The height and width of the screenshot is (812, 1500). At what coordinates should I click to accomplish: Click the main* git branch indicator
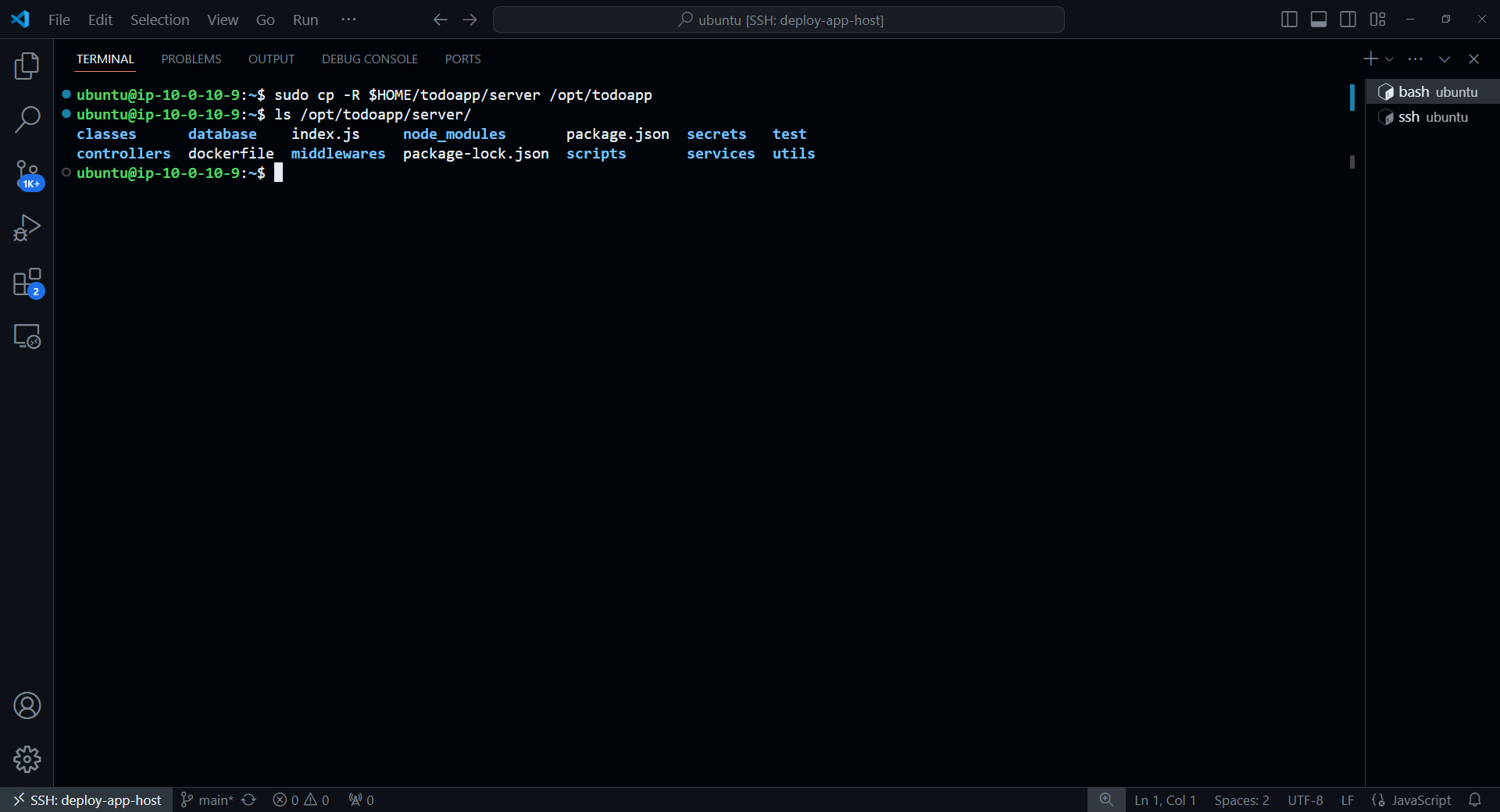[x=207, y=800]
